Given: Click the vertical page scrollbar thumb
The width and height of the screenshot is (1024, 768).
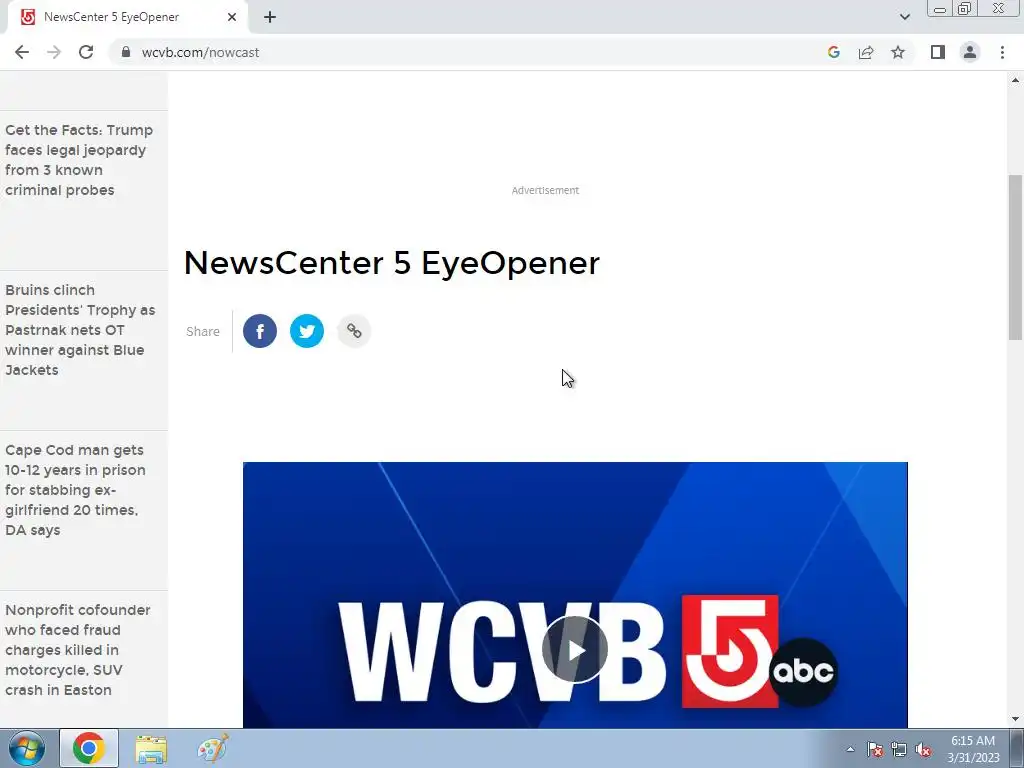Looking at the screenshot, I should tap(1015, 257).
